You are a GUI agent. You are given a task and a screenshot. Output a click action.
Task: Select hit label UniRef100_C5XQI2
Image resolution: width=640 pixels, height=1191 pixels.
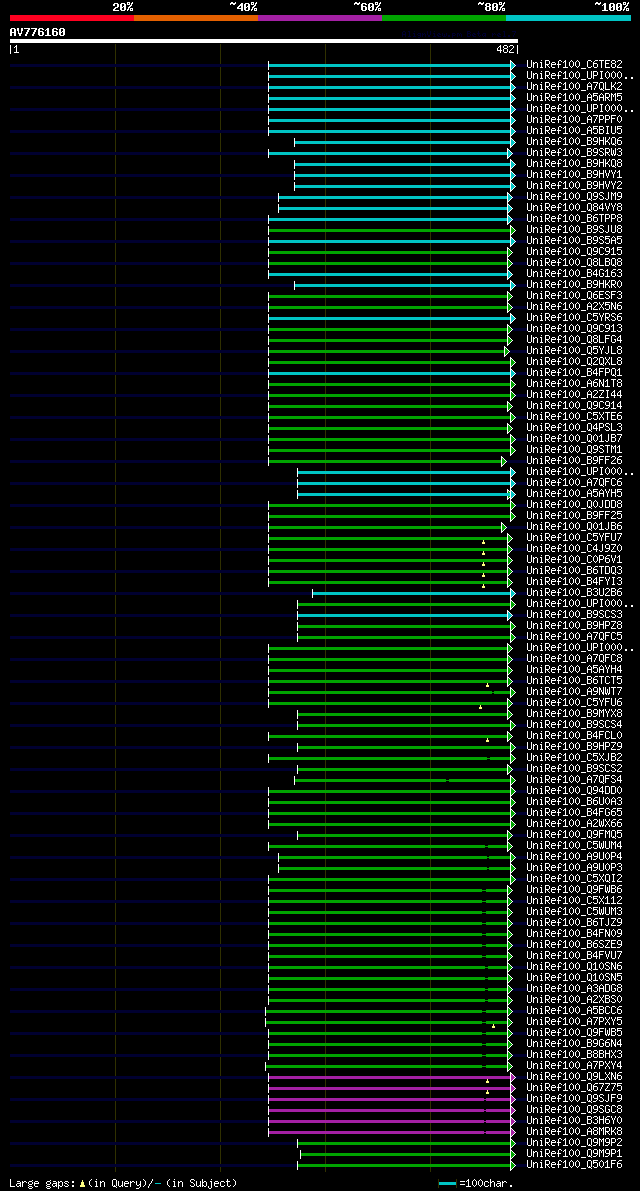tap(574, 880)
